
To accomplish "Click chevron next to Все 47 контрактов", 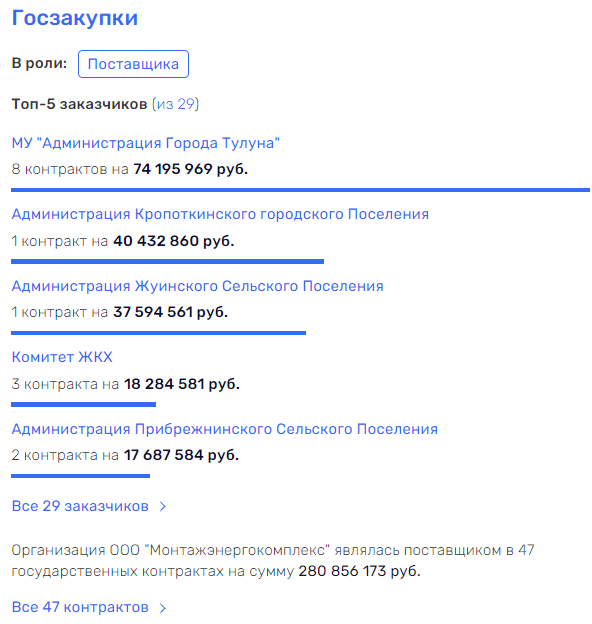I will [163, 608].
